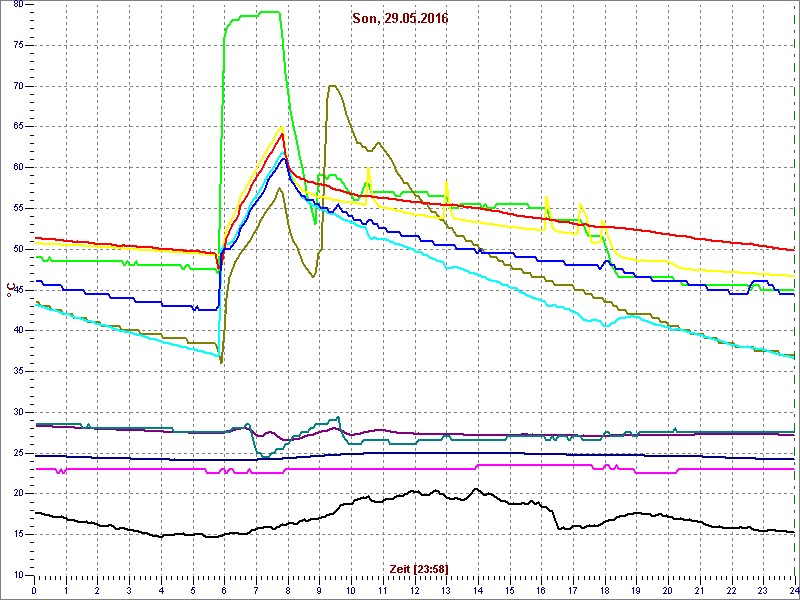Click hour 8 on the time axis
The image size is (800, 600).
click(288, 589)
